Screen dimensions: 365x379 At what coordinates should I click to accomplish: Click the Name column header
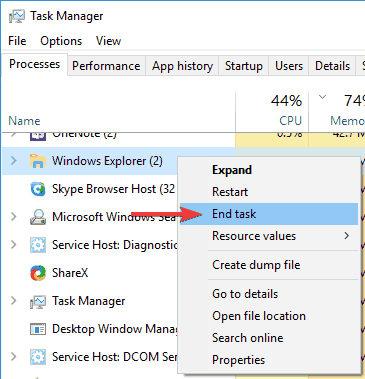coord(24,121)
